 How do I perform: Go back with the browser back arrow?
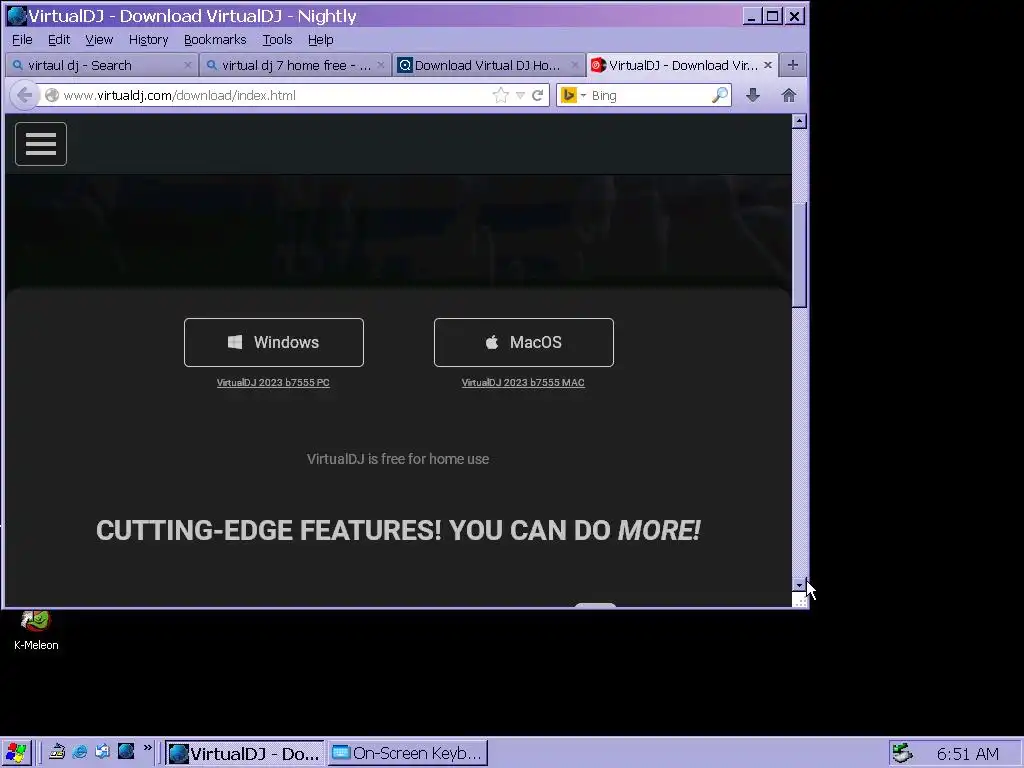24,95
